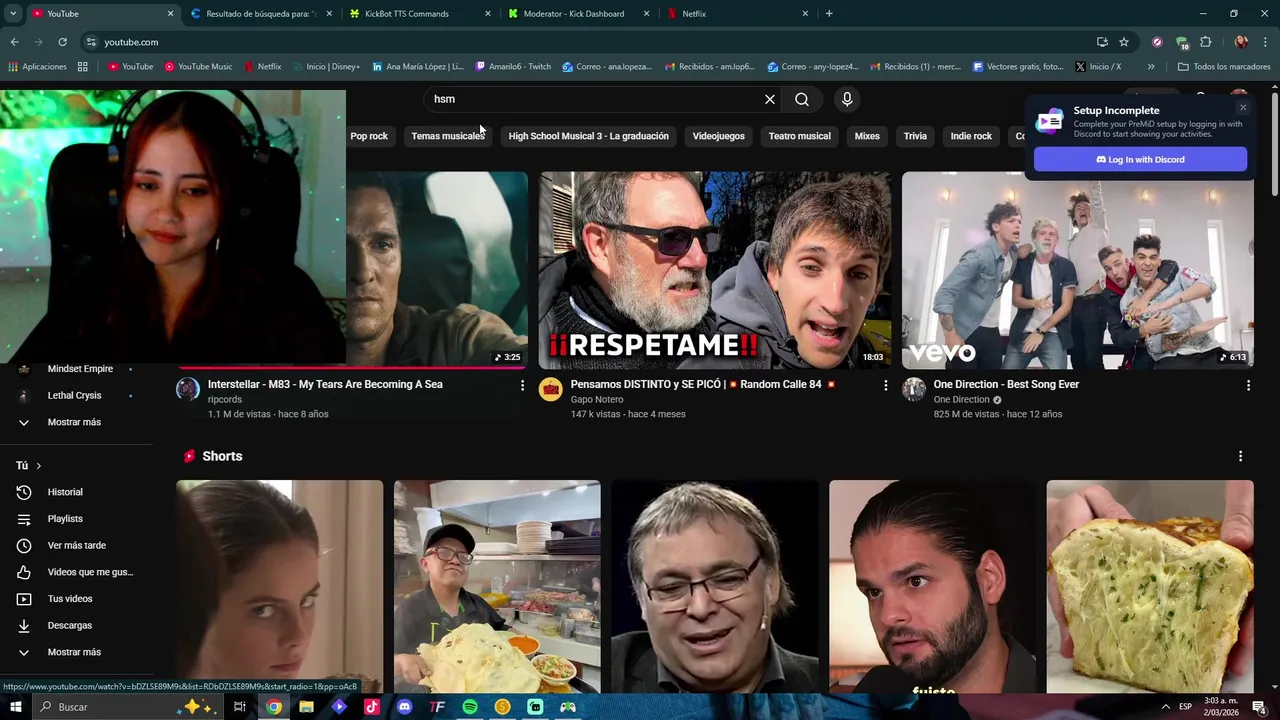Bookmark this page with the star icon
This screenshot has width=1280, height=720.
tap(1124, 42)
